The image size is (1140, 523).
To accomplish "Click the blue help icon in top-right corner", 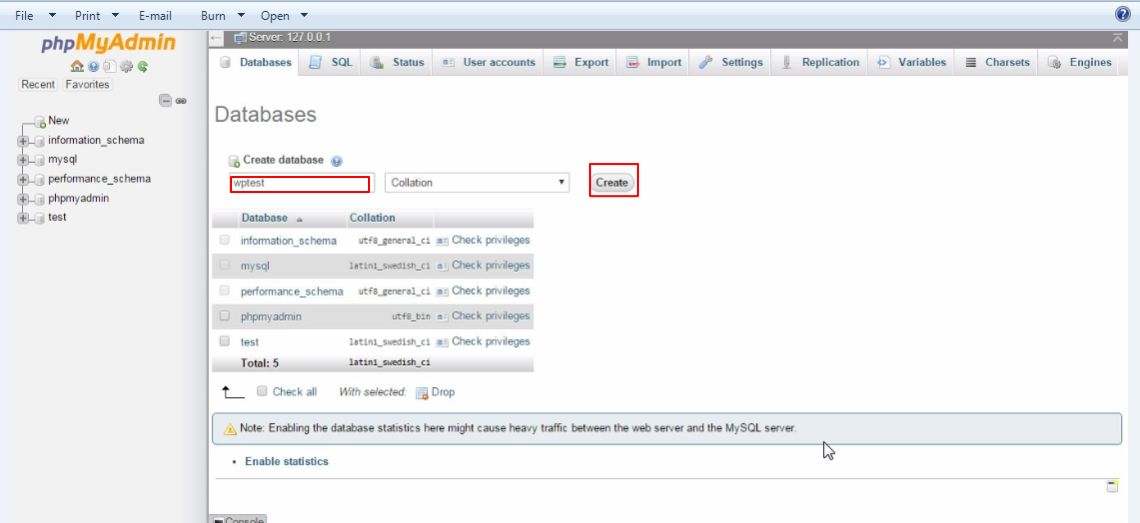I will click(1122, 15).
